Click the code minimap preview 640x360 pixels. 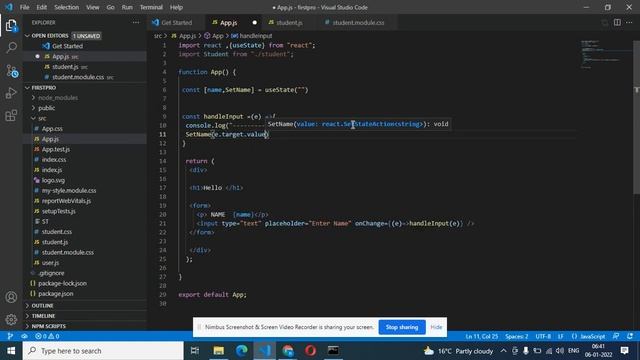605,55
